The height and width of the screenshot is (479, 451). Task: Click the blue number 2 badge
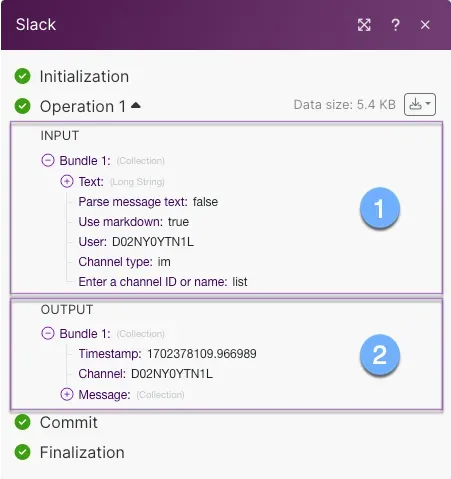pyautogui.click(x=380, y=355)
